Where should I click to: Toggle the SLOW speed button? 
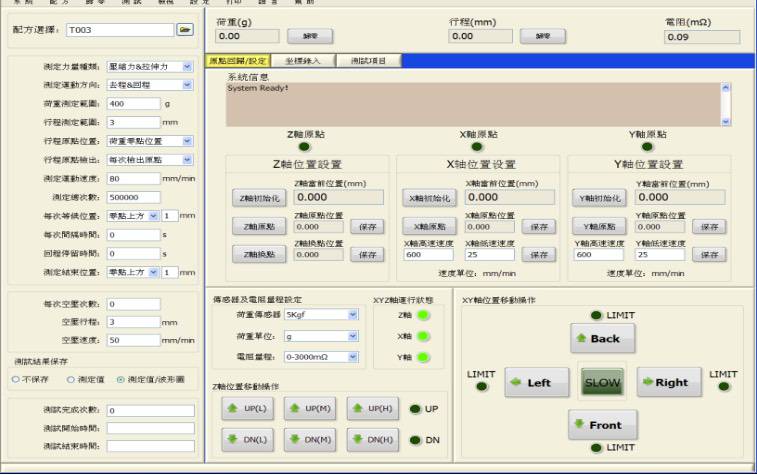point(602,382)
